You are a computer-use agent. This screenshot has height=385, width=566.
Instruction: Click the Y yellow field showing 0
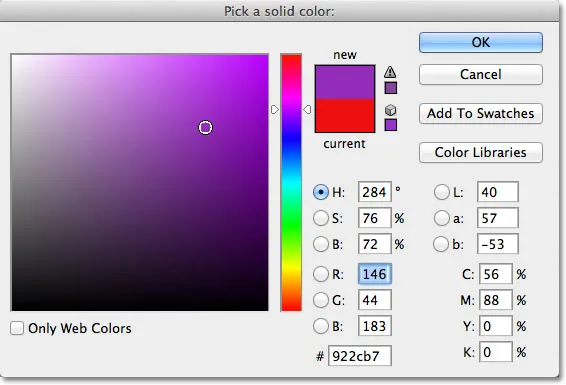tap(496, 326)
